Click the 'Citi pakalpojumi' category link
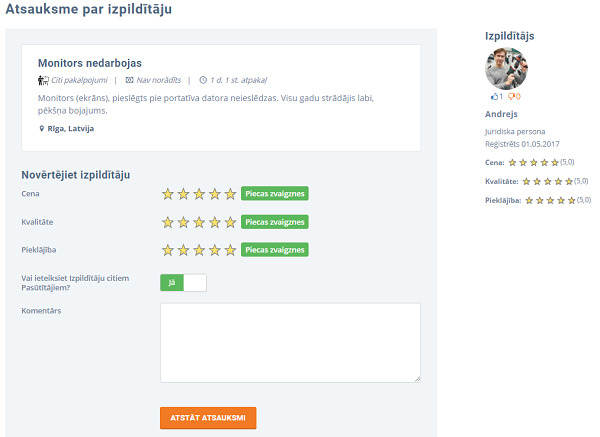The image size is (600, 437). click(x=79, y=80)
